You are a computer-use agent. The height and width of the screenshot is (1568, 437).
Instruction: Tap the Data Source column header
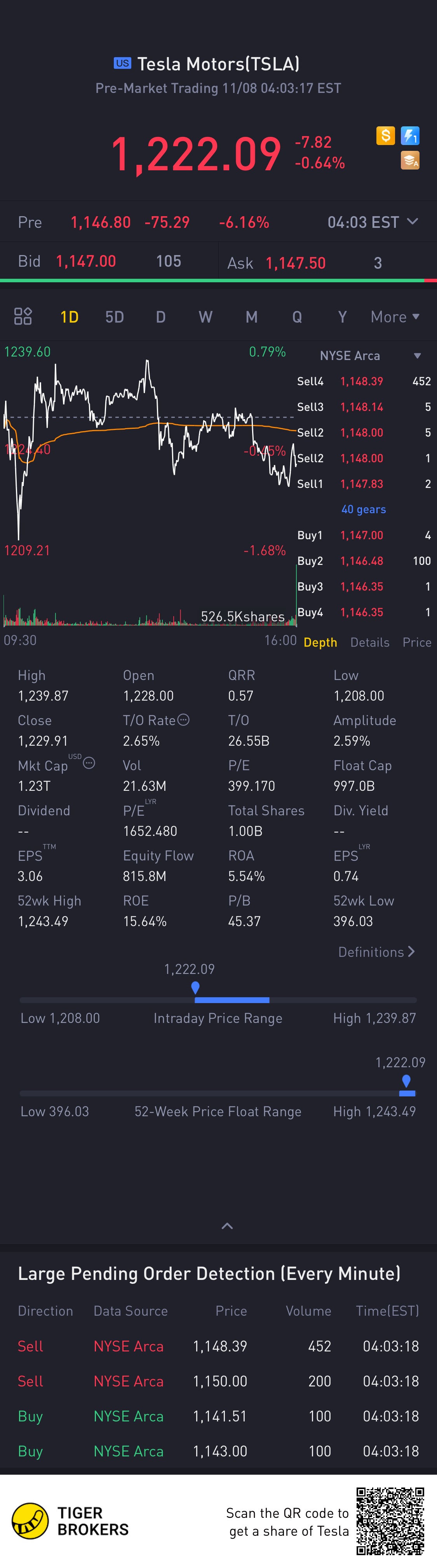click(131, 1311)
